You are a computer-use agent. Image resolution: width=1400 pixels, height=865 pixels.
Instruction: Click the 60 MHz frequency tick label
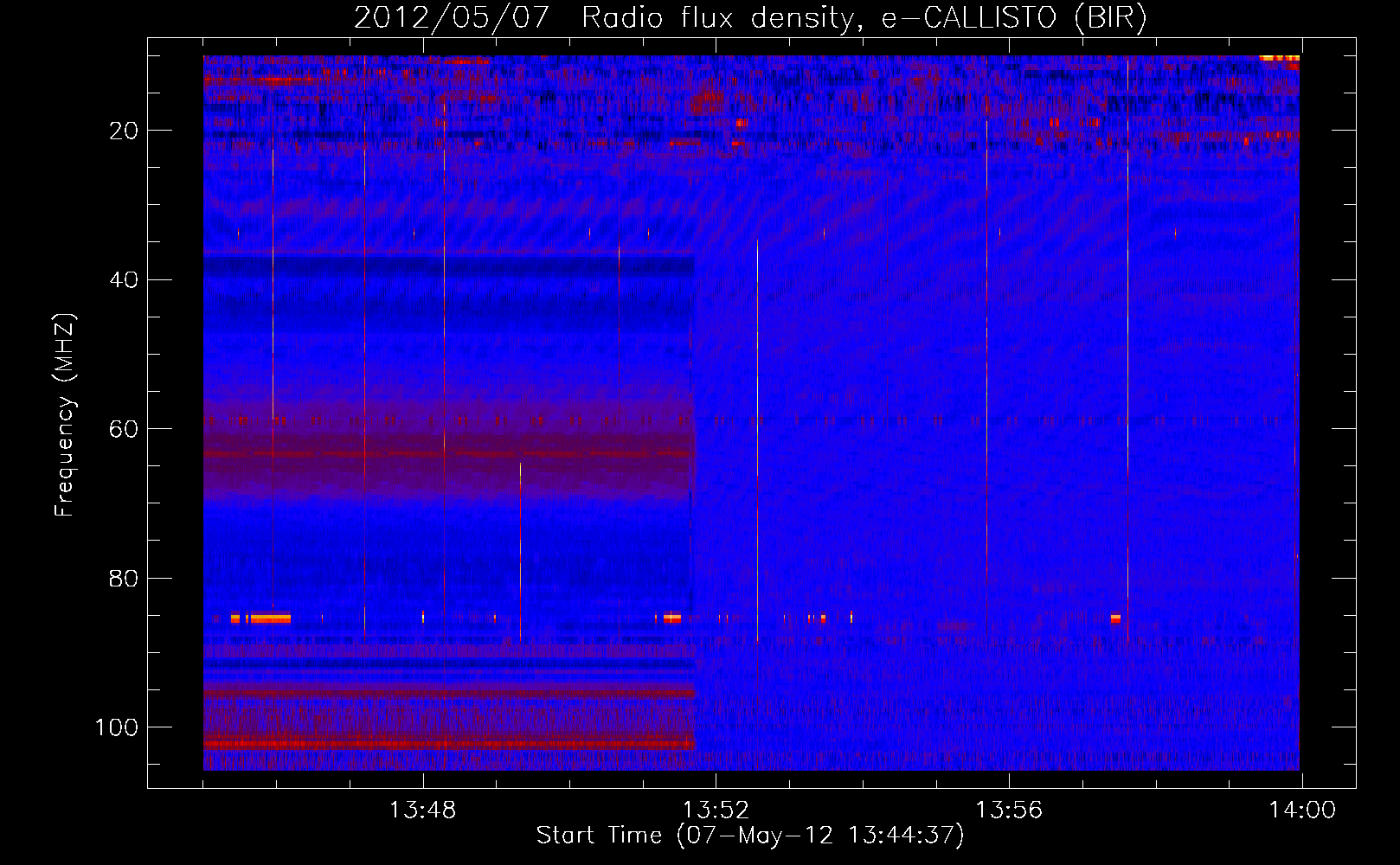124,430
